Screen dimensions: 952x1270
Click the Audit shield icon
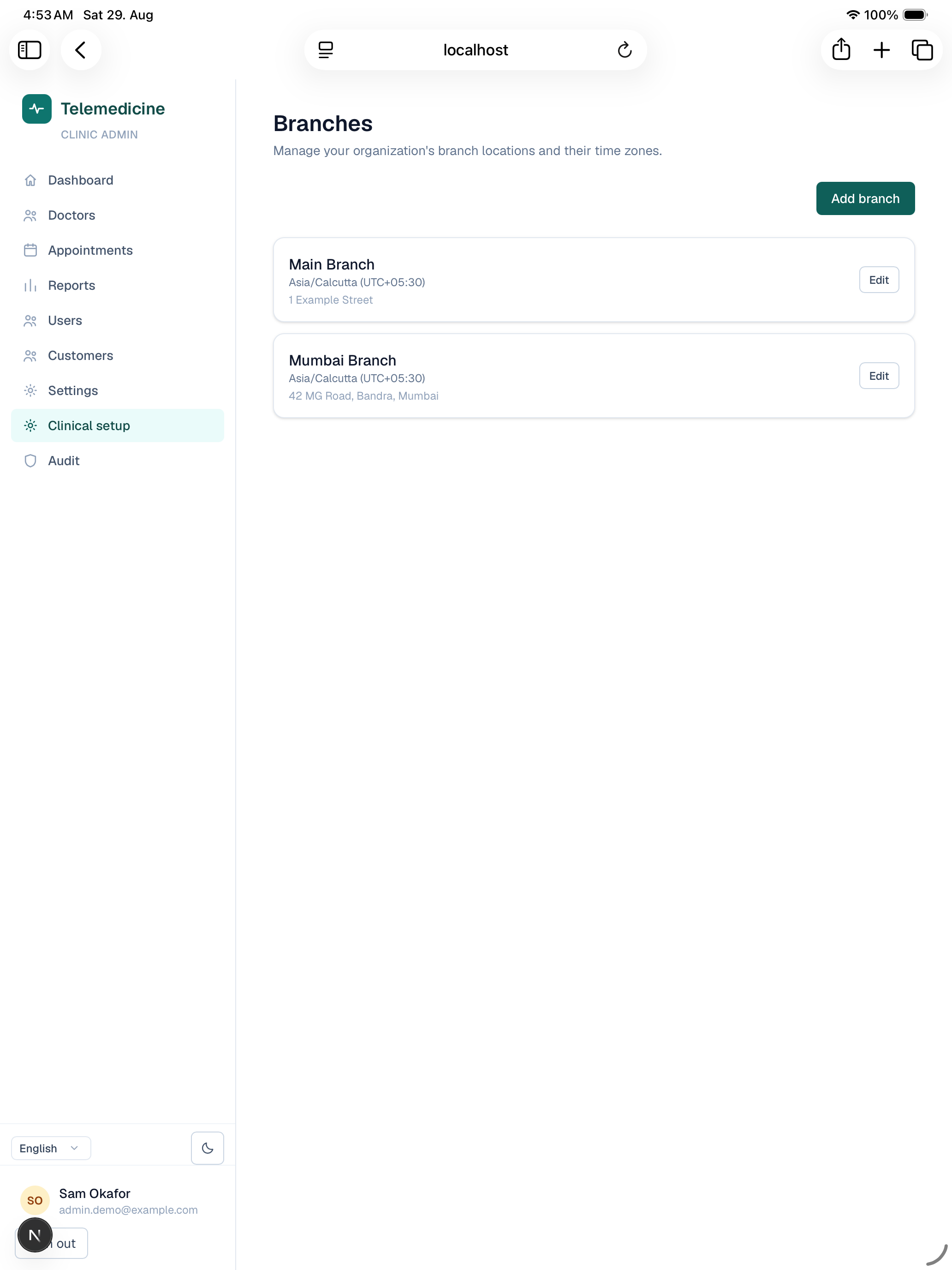click(x=30, y=461)
